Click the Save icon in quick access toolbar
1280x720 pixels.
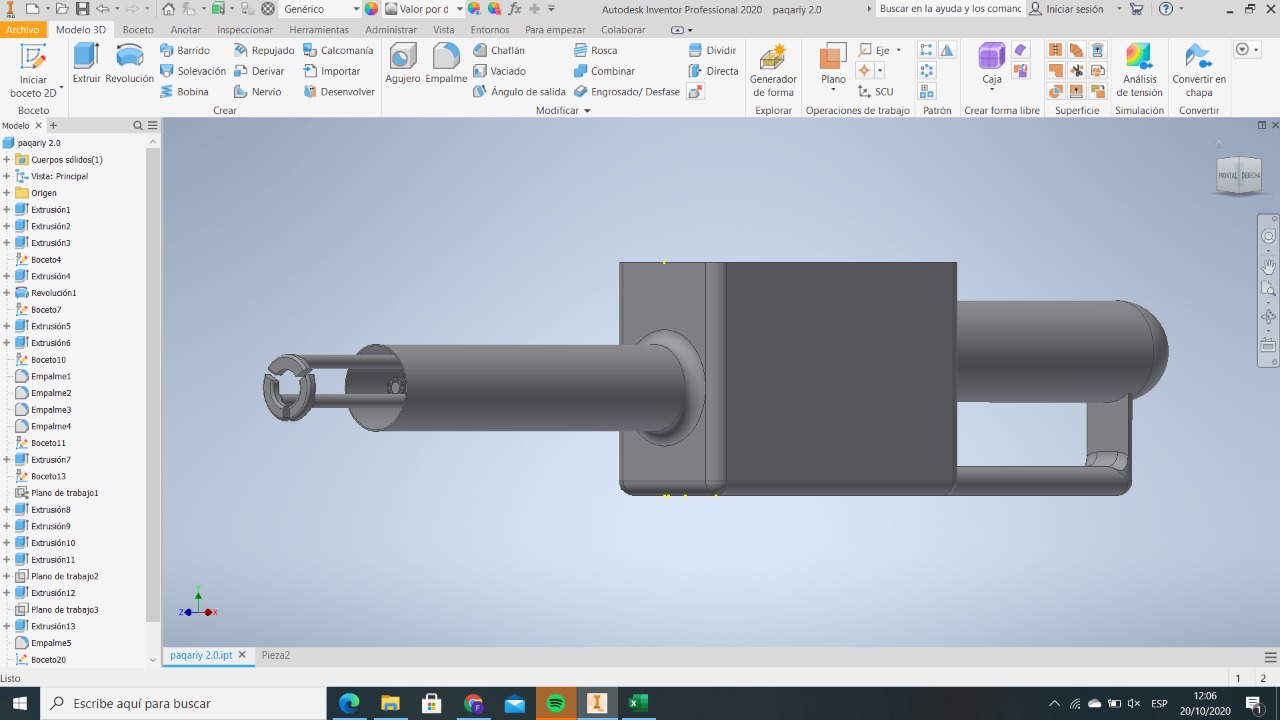[83, 9]
